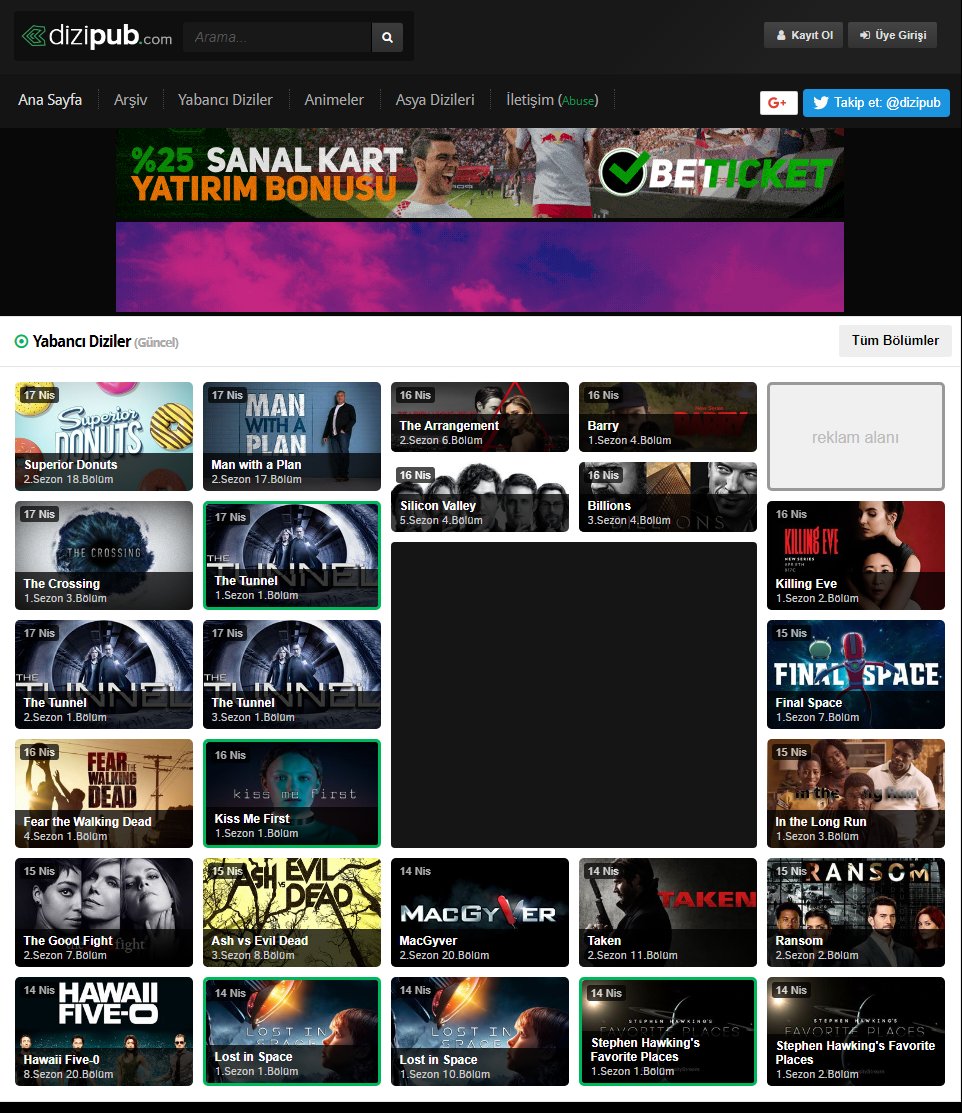962x1113 pixels.
Task: Click the Tüm Bölümler button
Action: (x=895, y=341)
